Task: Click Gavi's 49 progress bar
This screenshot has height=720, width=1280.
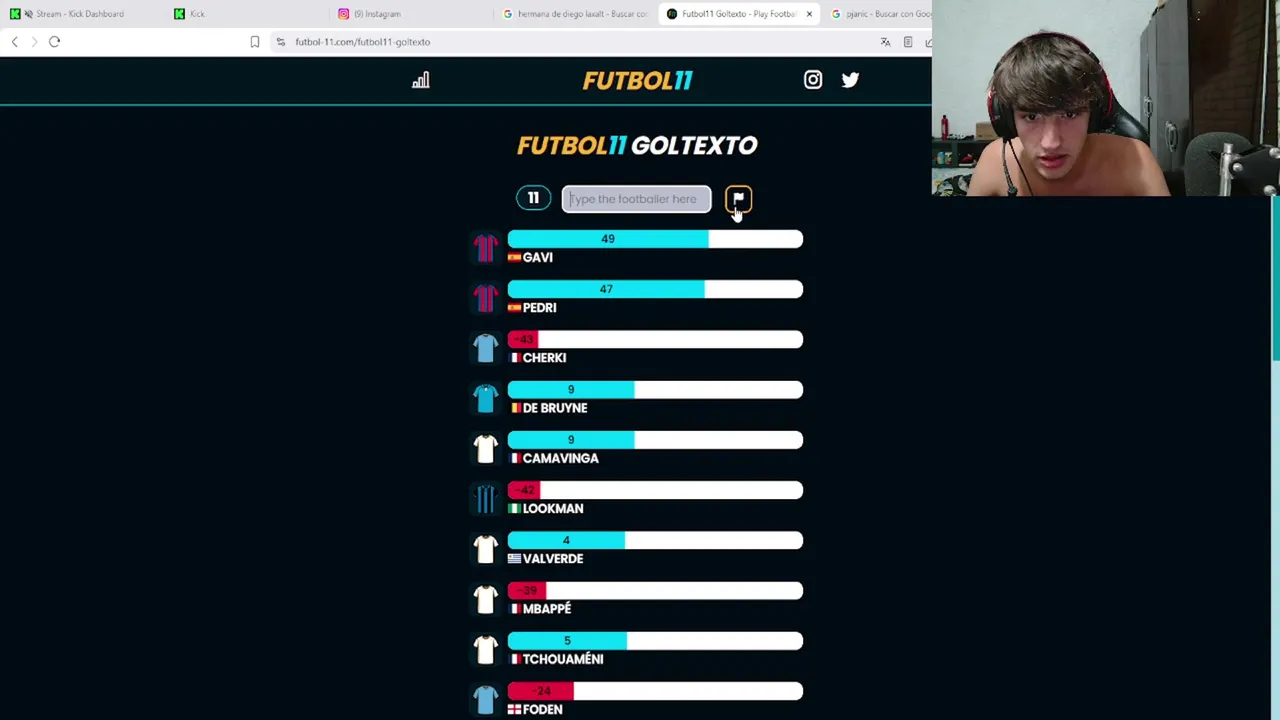Action: pos(654,239)
